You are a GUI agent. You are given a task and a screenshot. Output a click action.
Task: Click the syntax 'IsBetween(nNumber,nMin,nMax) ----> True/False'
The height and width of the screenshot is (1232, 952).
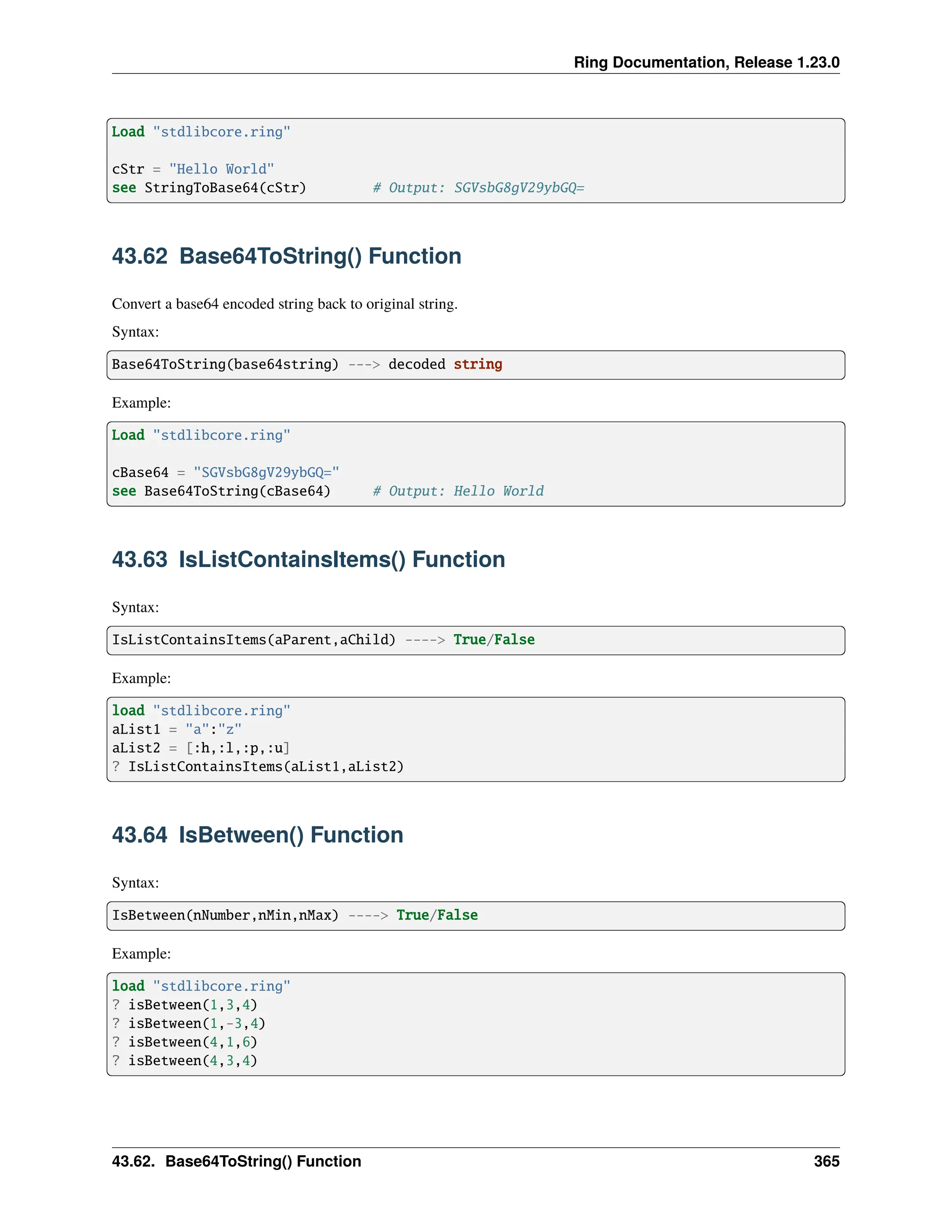tap(294, 915)
